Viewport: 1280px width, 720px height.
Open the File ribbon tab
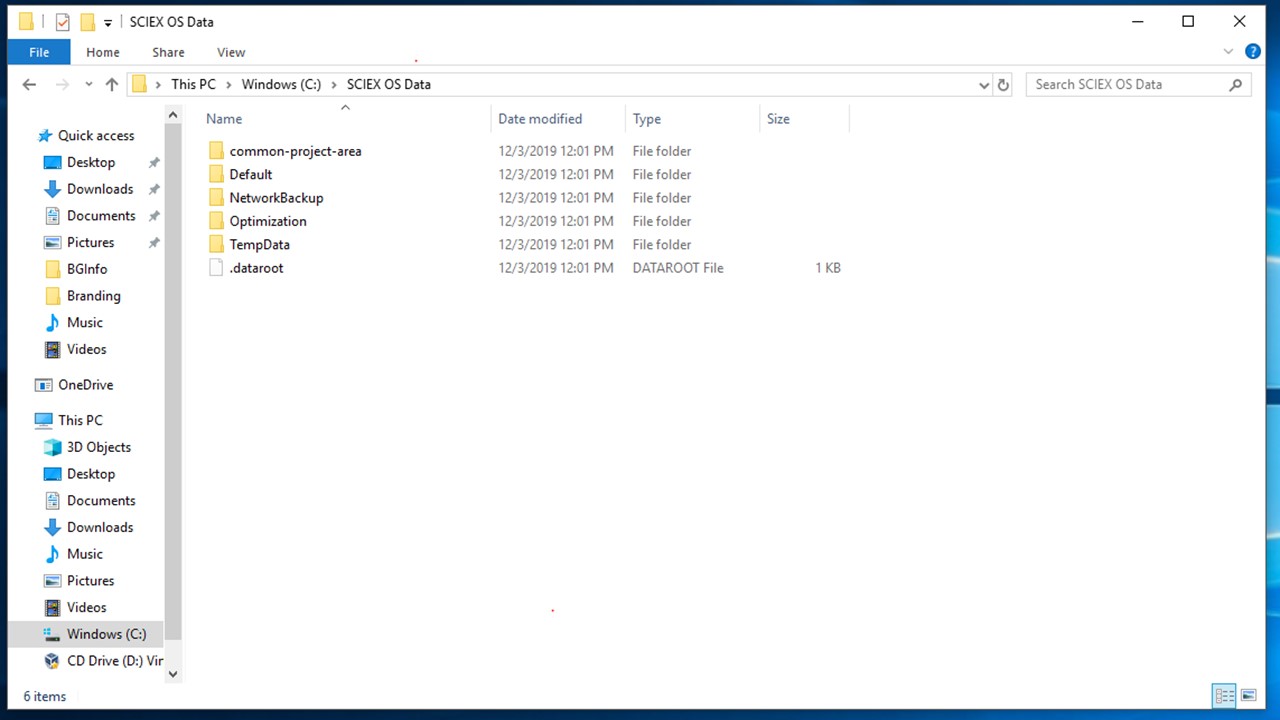[x=39, y=52]
